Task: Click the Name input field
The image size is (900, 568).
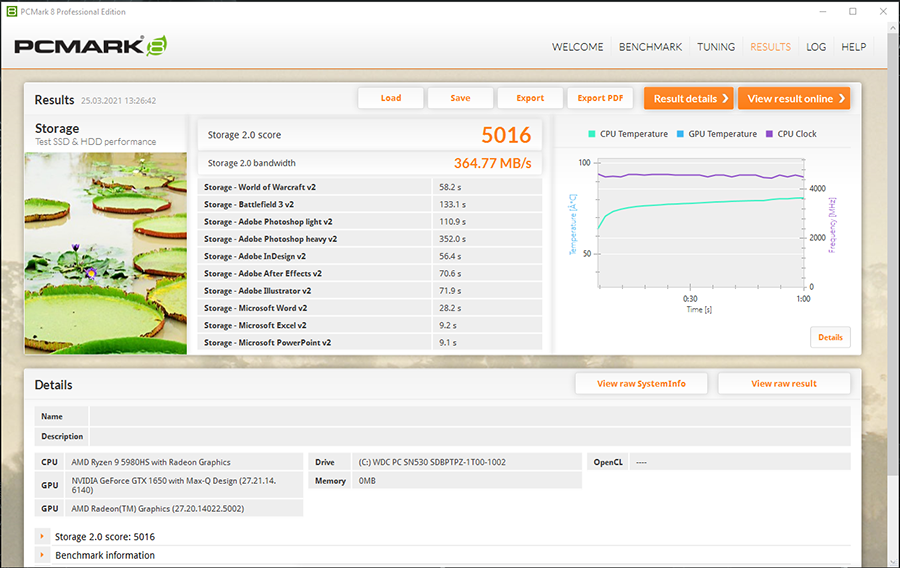Action: click(x=470, y=416)
